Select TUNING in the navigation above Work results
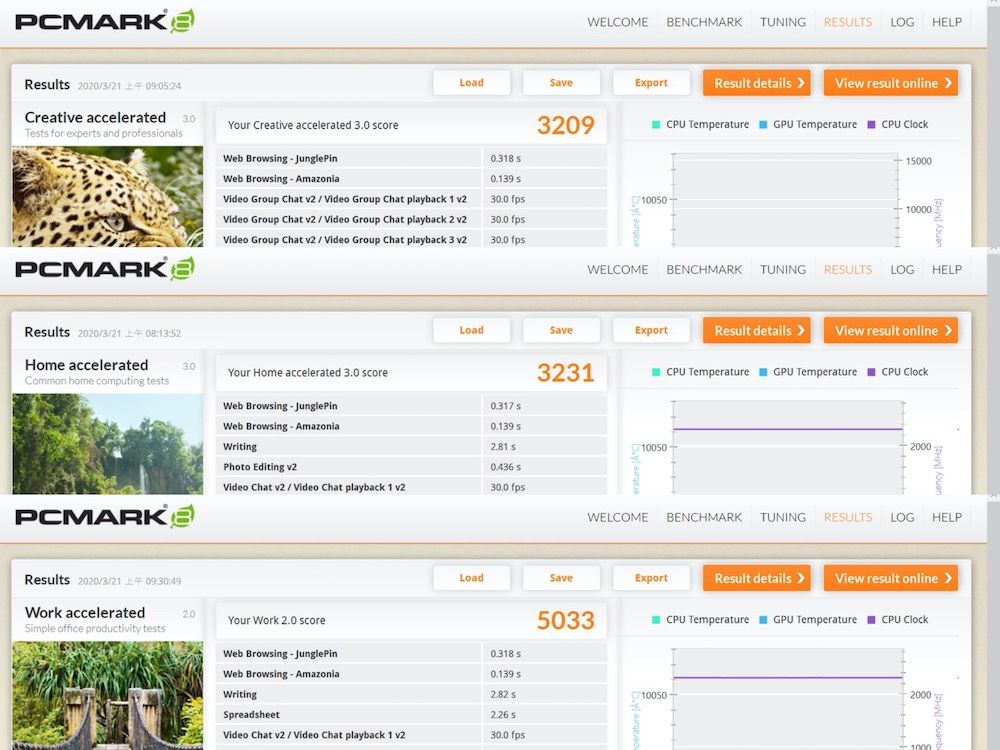The width and height of the screenshot is (1000, 750). tap(782, 517)
